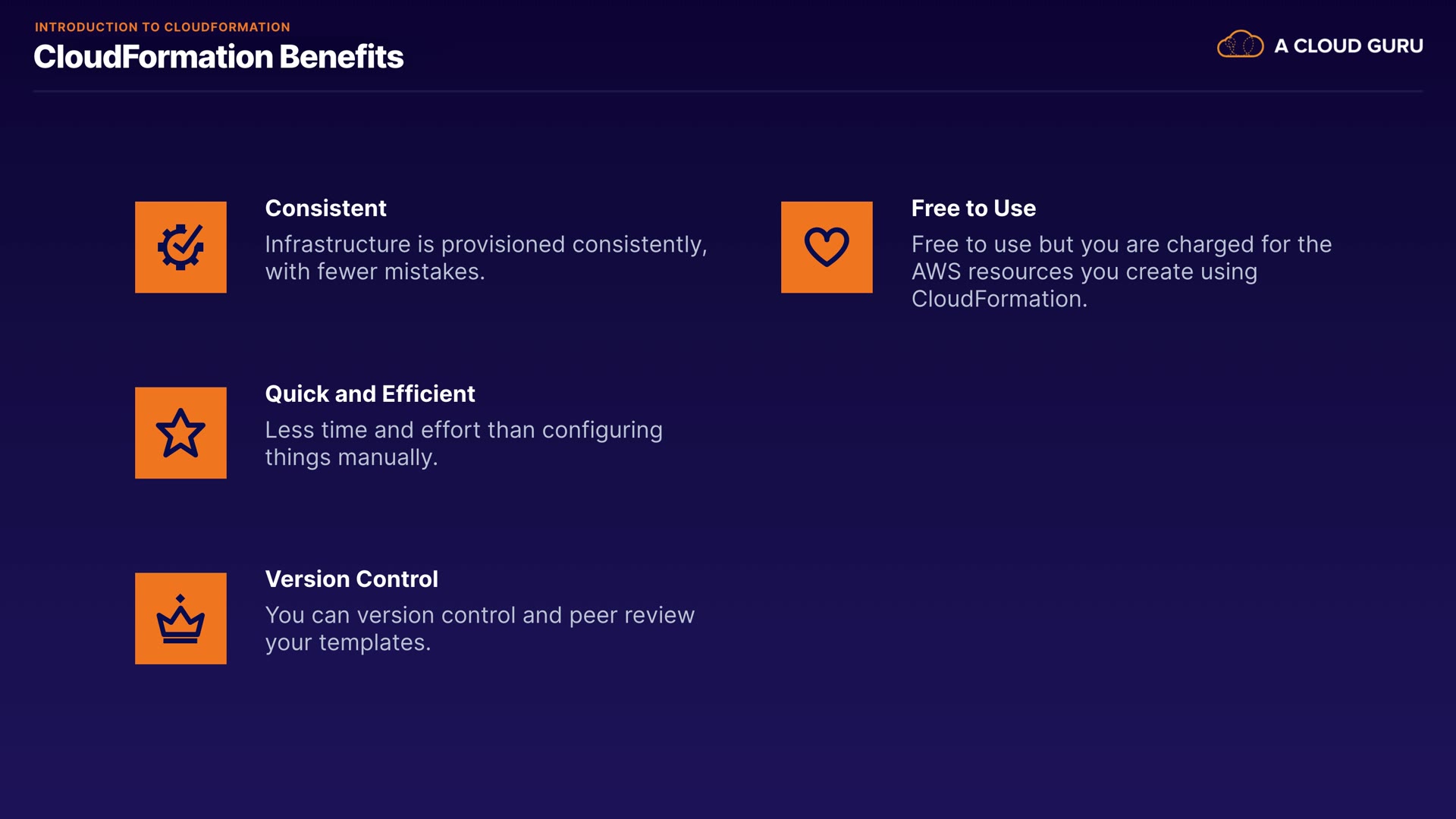Click the A Cloud Guru cloud logo icon
1456x819 pixels.
tap(1240, 45)
